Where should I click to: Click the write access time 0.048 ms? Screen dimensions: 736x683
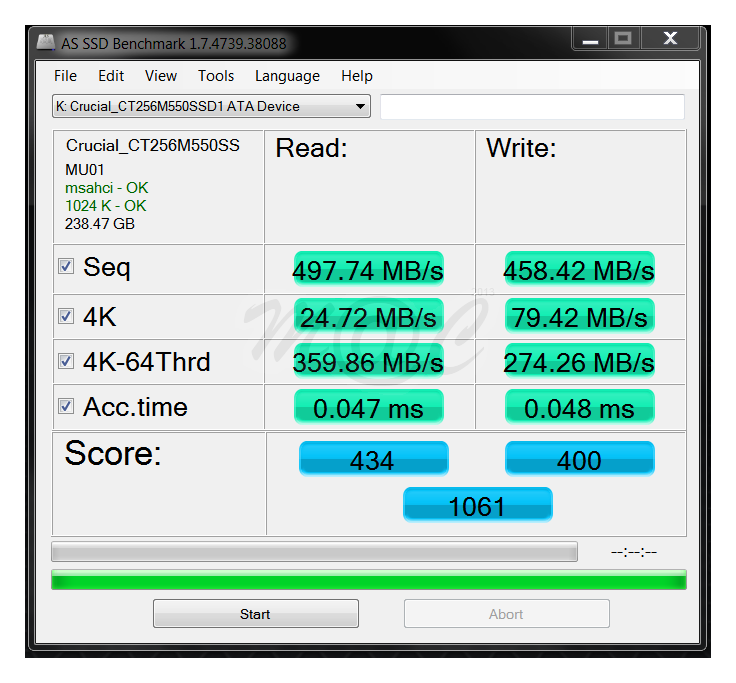tap(579, 407)
